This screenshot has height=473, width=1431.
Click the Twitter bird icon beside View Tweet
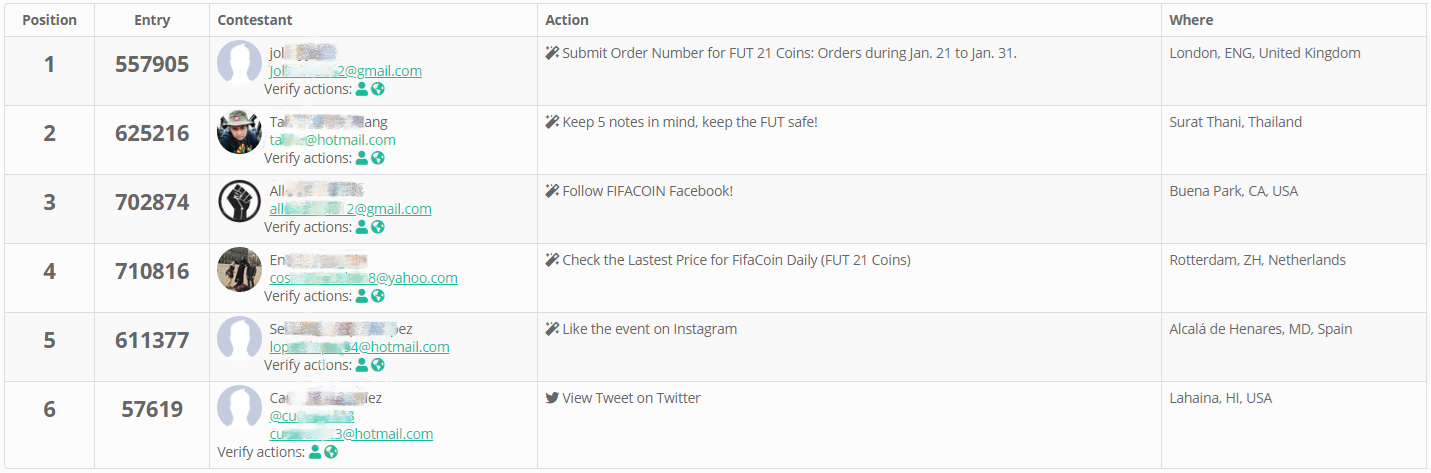[552, 398]
